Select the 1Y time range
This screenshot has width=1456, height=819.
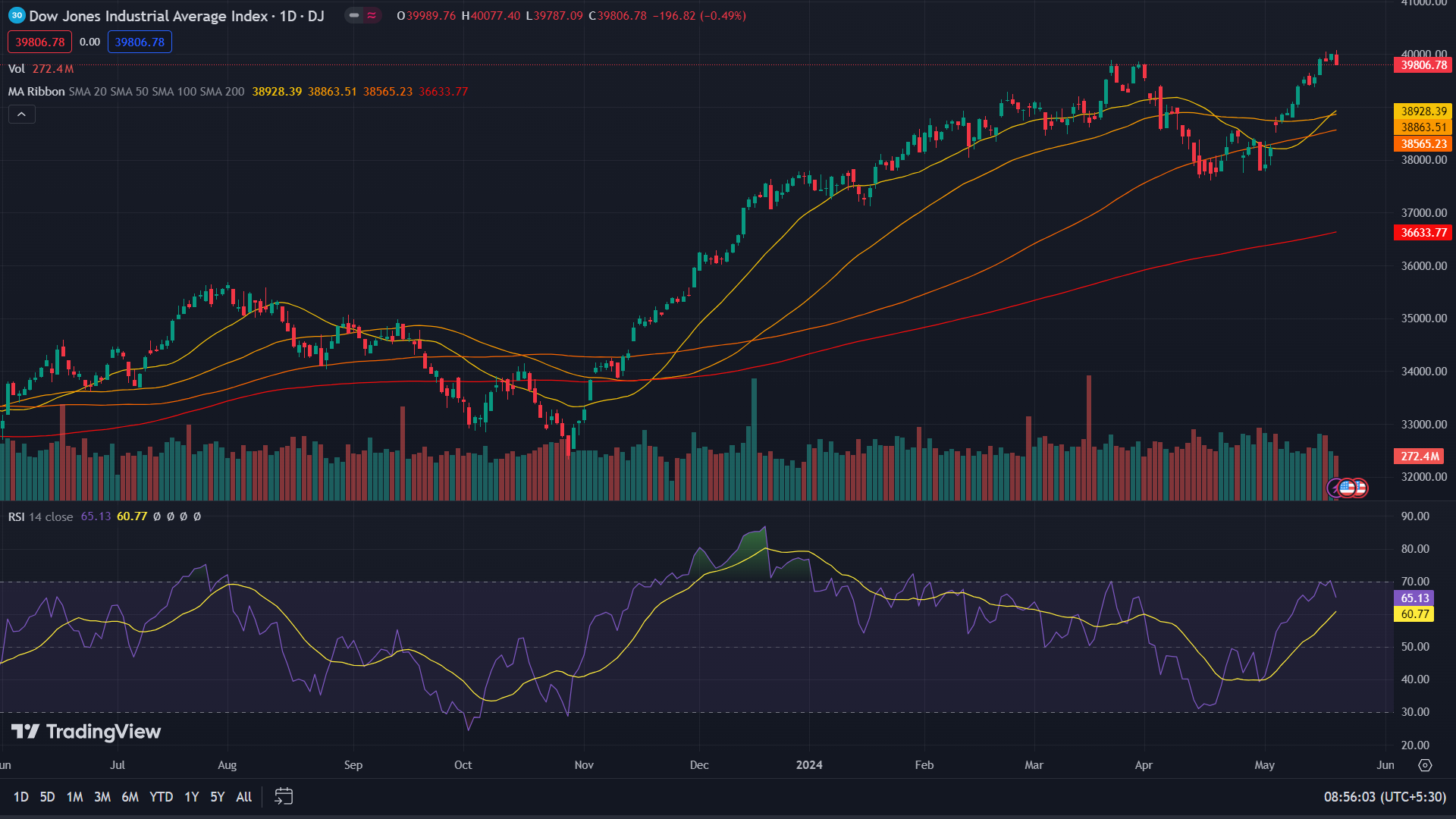[x=192, y=797]
